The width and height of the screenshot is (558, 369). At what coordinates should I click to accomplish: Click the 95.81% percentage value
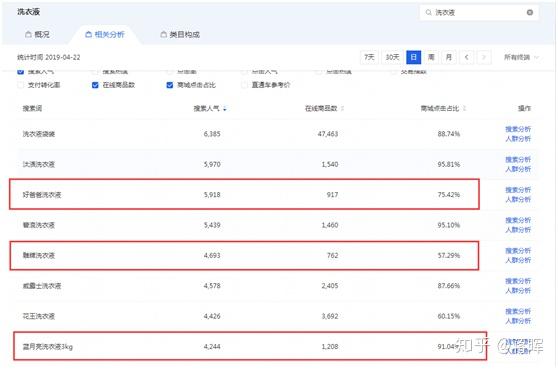click(449, 164)
